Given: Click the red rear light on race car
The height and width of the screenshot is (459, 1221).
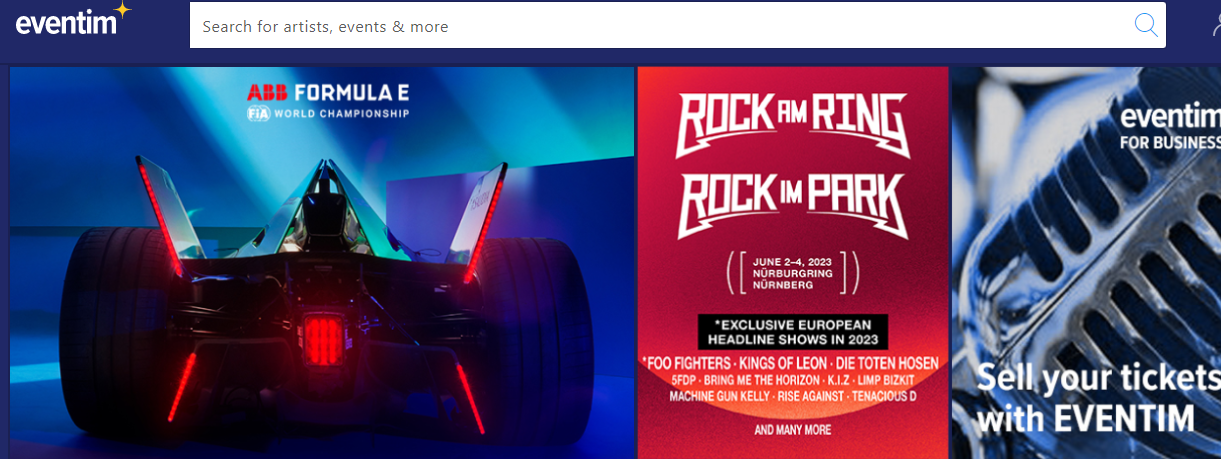Looking at the screenshot, I should tap(320, 334).
